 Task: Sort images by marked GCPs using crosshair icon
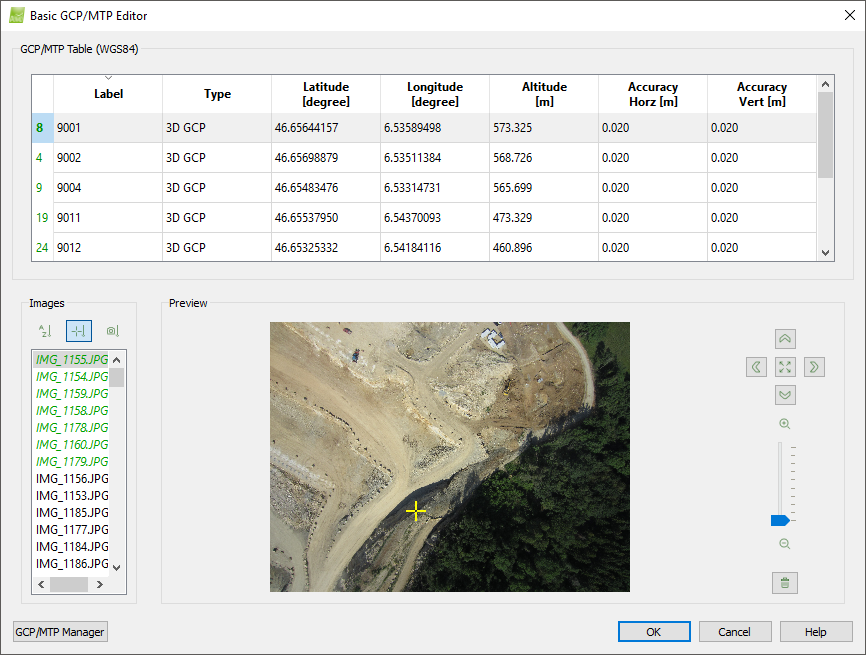[x=79, y=330]
